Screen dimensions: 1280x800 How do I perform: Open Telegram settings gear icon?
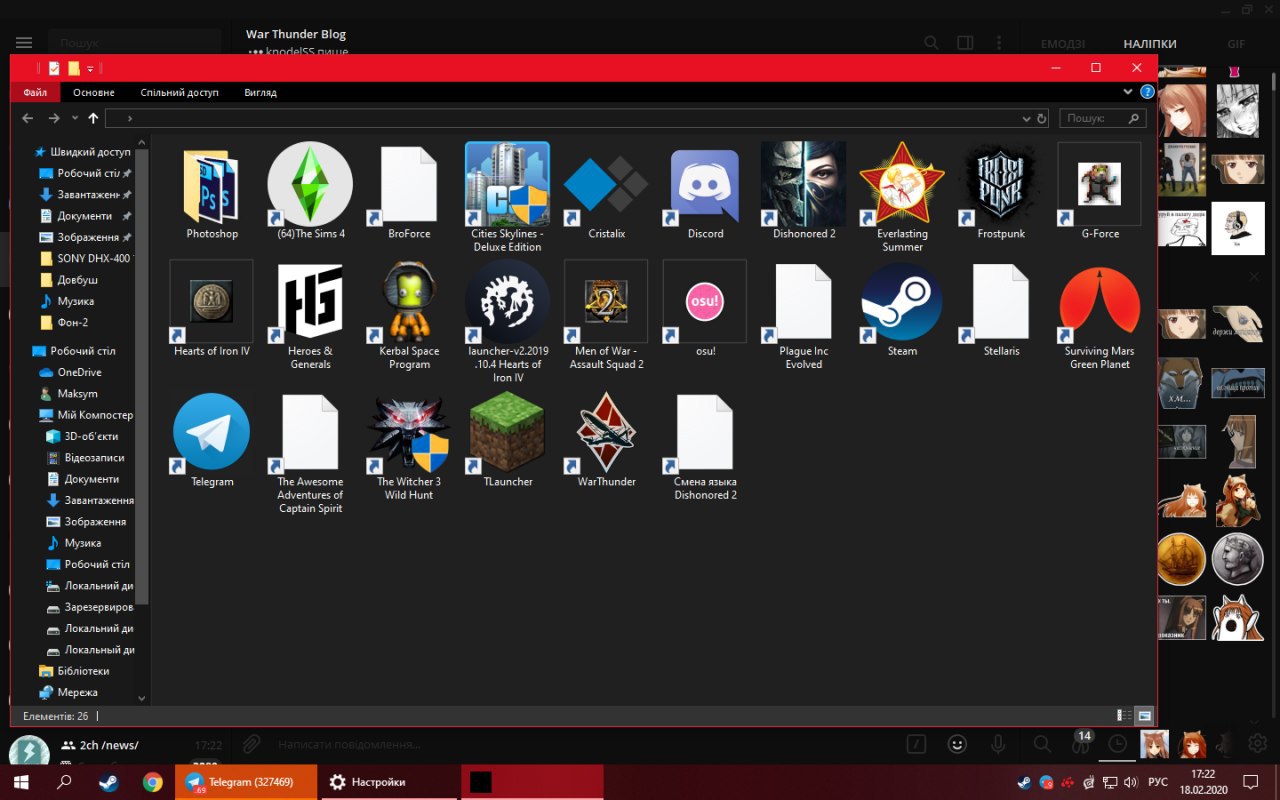click(x=1257, y=743)
